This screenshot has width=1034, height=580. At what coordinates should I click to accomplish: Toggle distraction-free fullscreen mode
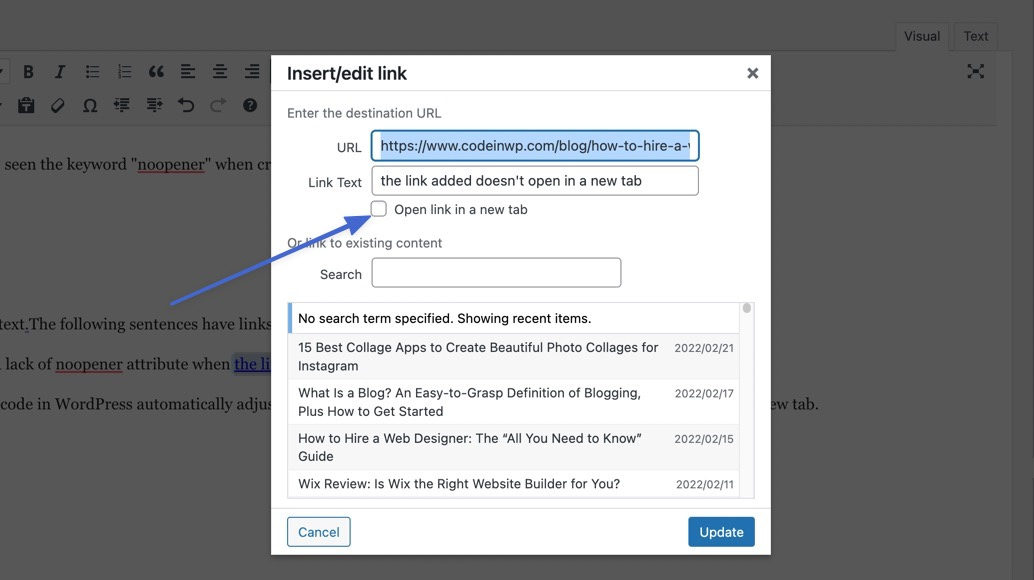click(x=975, y=70)
